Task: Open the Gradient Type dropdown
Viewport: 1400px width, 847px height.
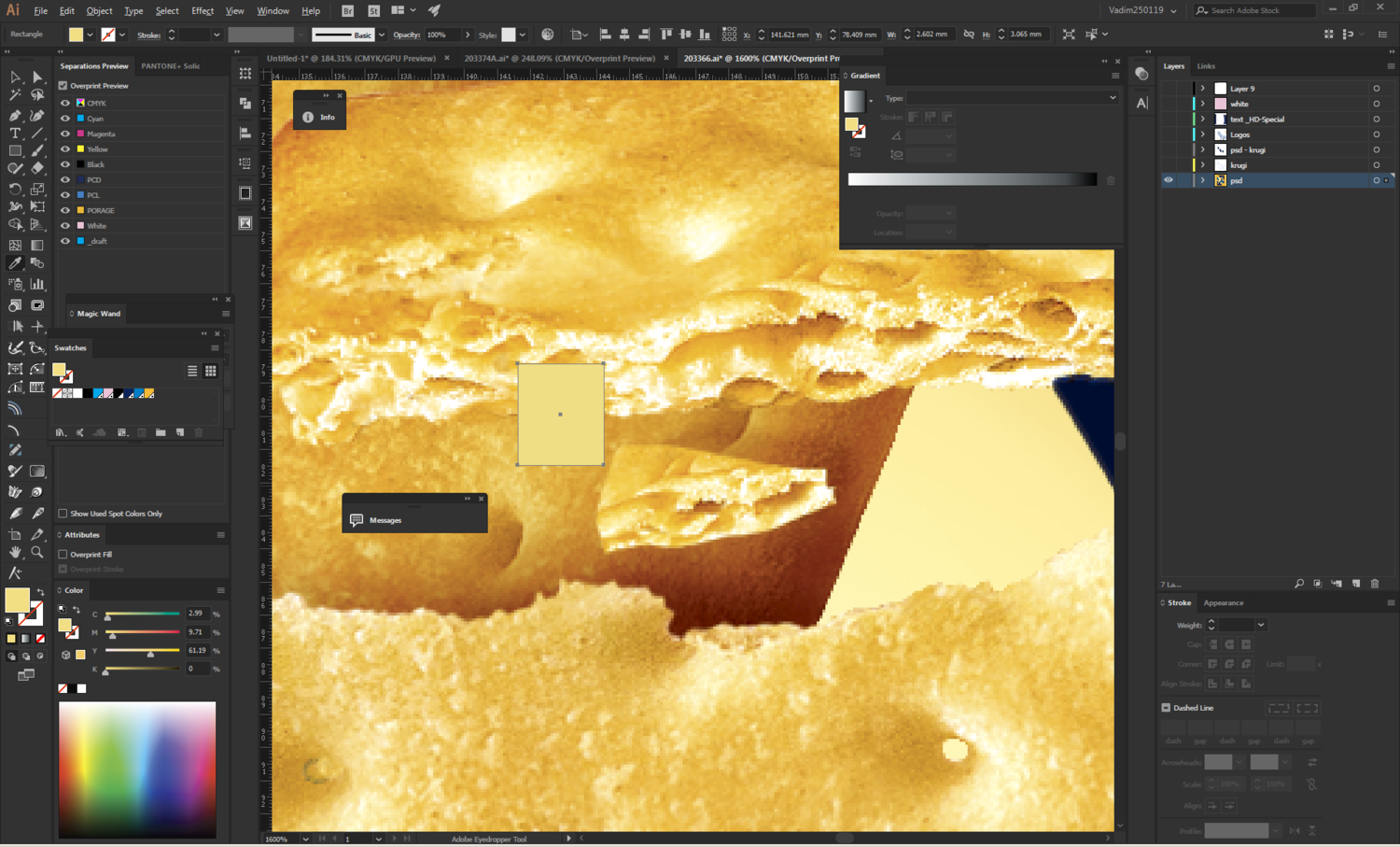Action: (x=1013, y=98)
